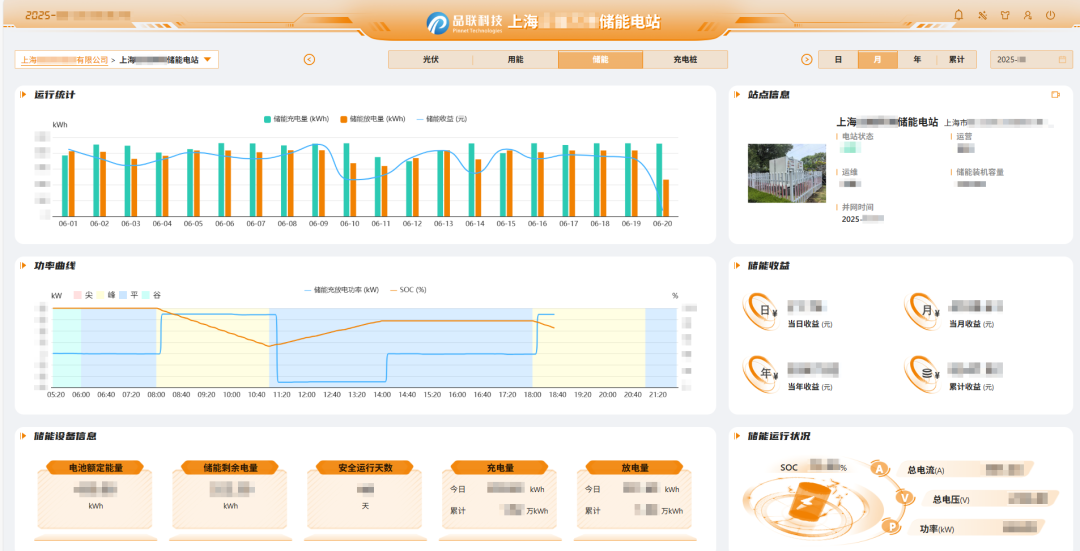This screenshot has height=551, width=1080.
Task: Click the video camera icon in 站点信息
Action: point(1055,95)
